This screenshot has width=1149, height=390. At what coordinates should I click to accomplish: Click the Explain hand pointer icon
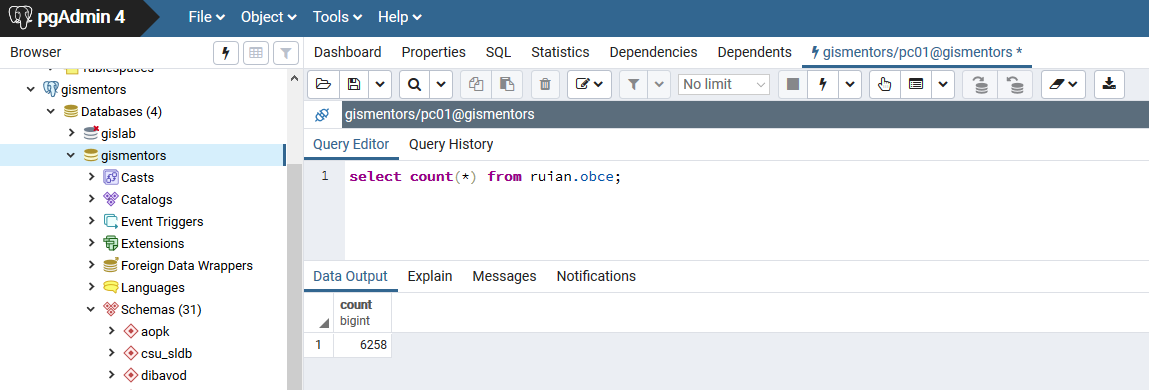tap(884, 84)
